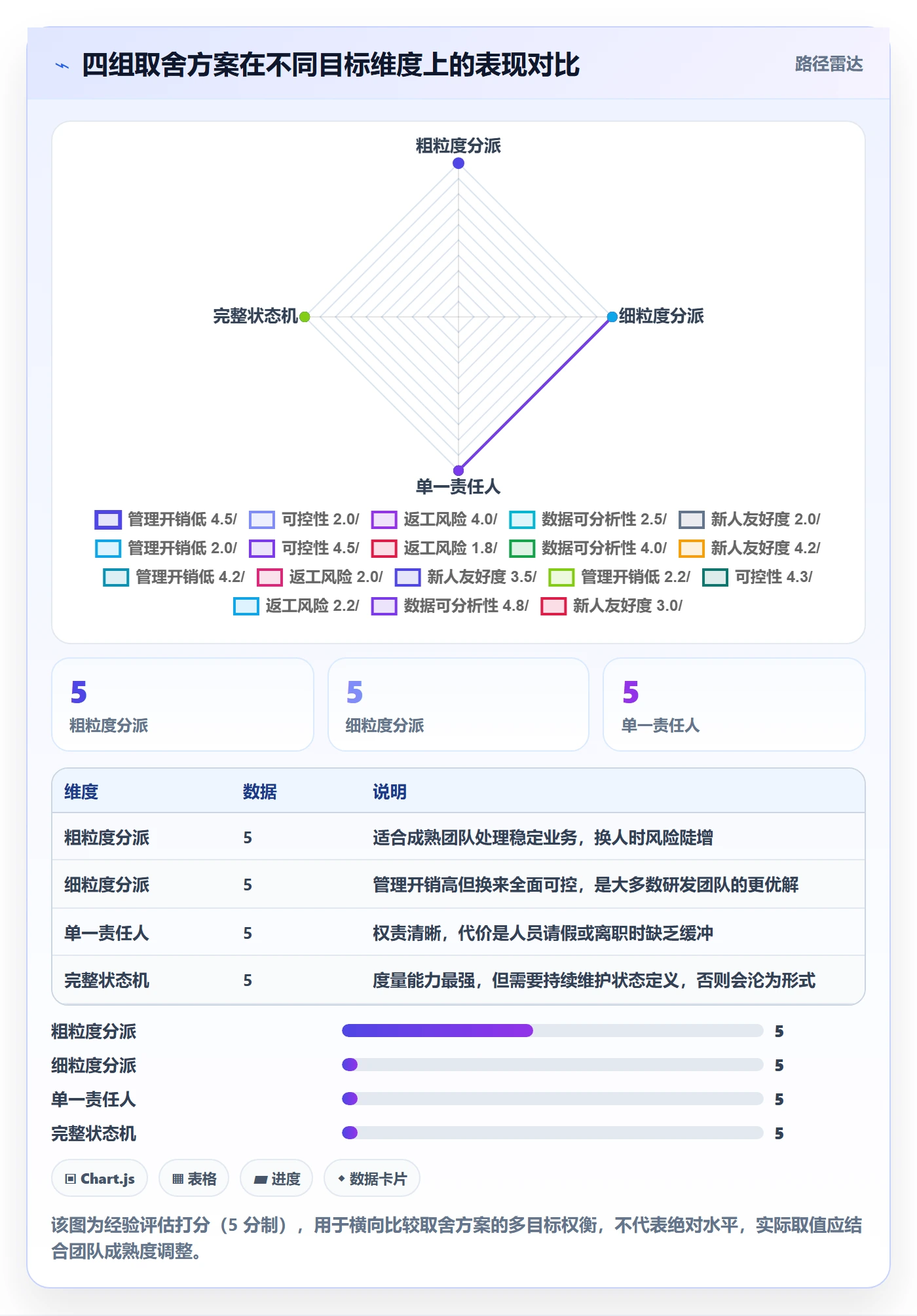Click the 数据卡片 tag
Screen dimensions: 917x1316
click(x=372, y=1179)
